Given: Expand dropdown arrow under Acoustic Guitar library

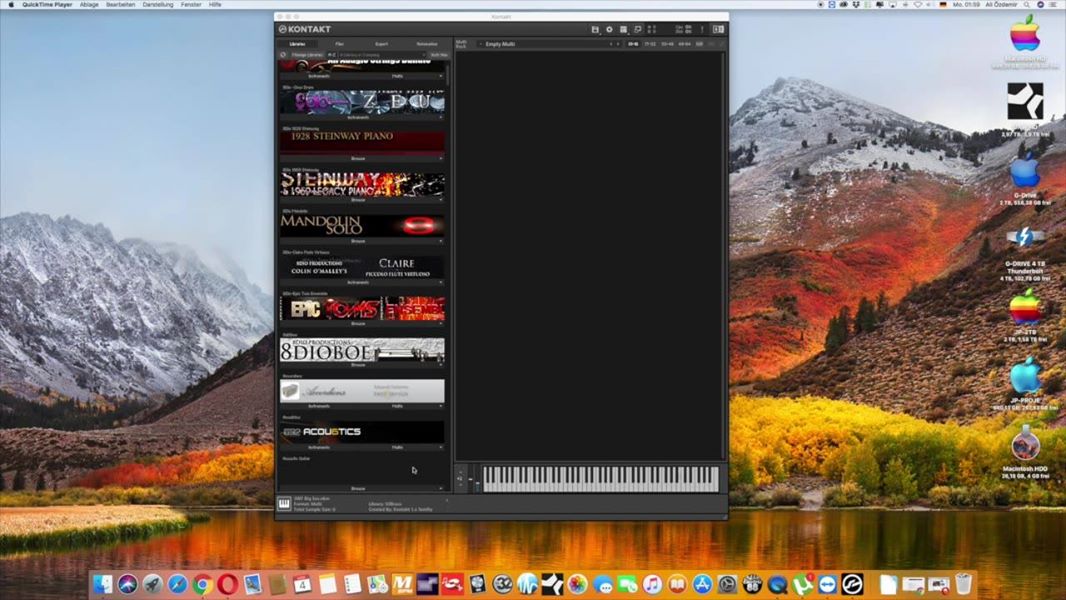Looking at the screenshot, I should [441, 489].
